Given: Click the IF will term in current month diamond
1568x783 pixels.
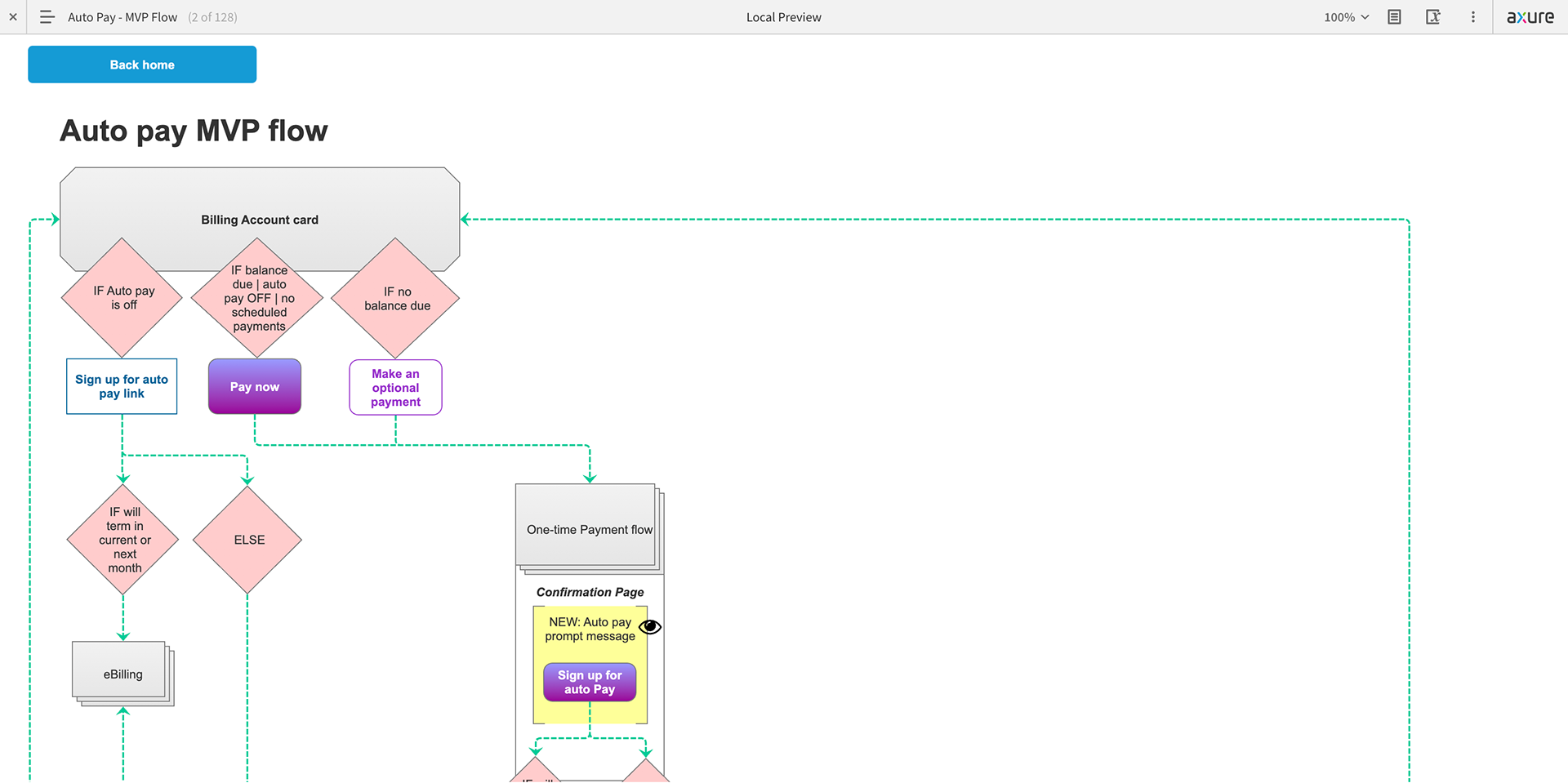Looking at the screenshot, I should tap(123, 540).
